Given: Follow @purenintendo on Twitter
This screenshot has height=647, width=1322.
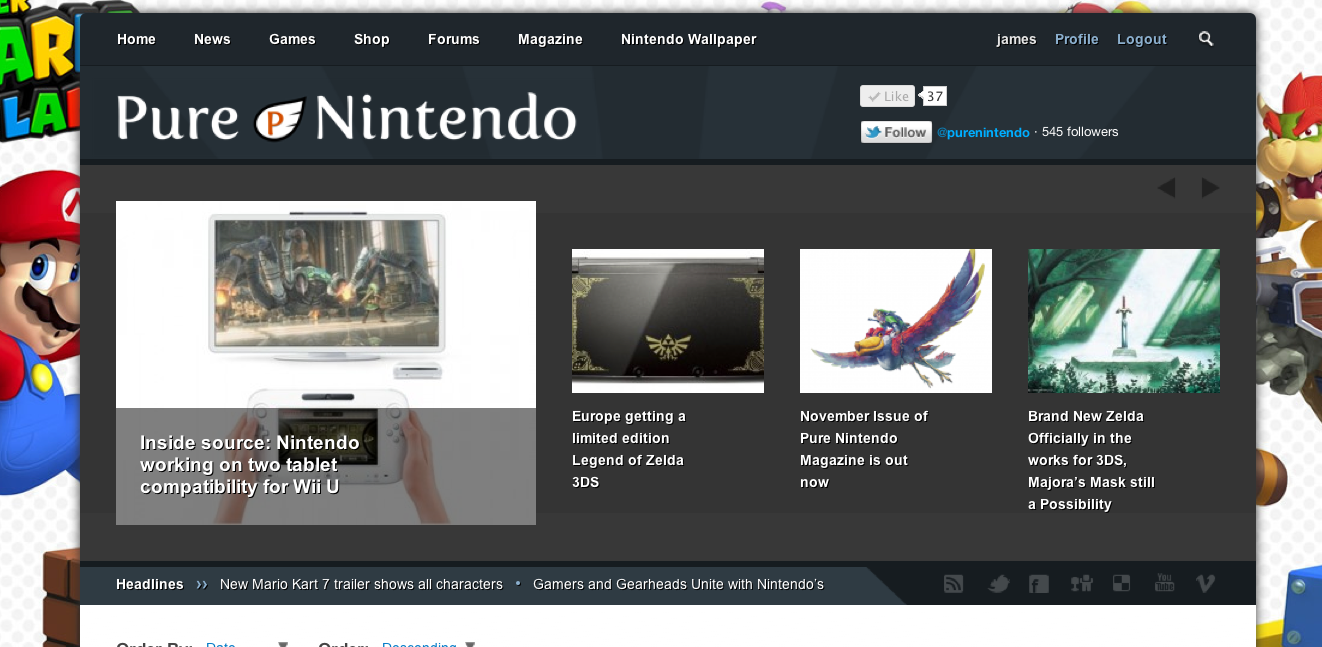Looking at the screenshot, I should [895, 131].
